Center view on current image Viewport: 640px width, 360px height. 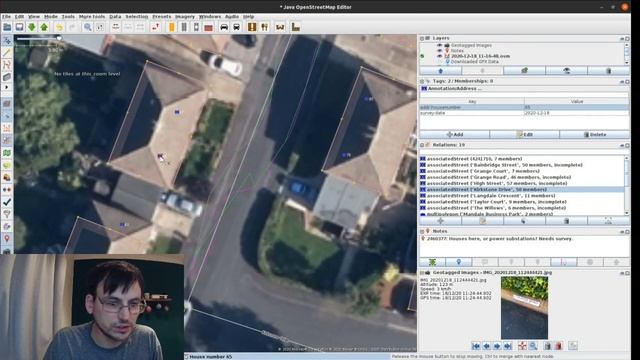522,346
